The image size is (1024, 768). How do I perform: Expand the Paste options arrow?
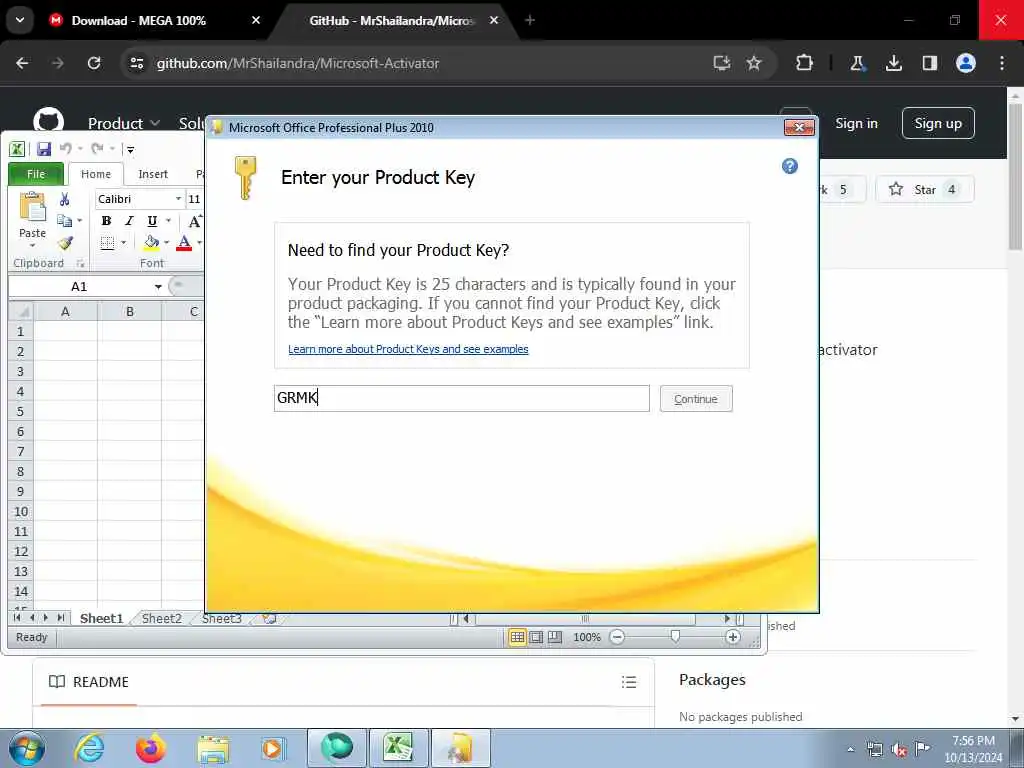point(33,245)
